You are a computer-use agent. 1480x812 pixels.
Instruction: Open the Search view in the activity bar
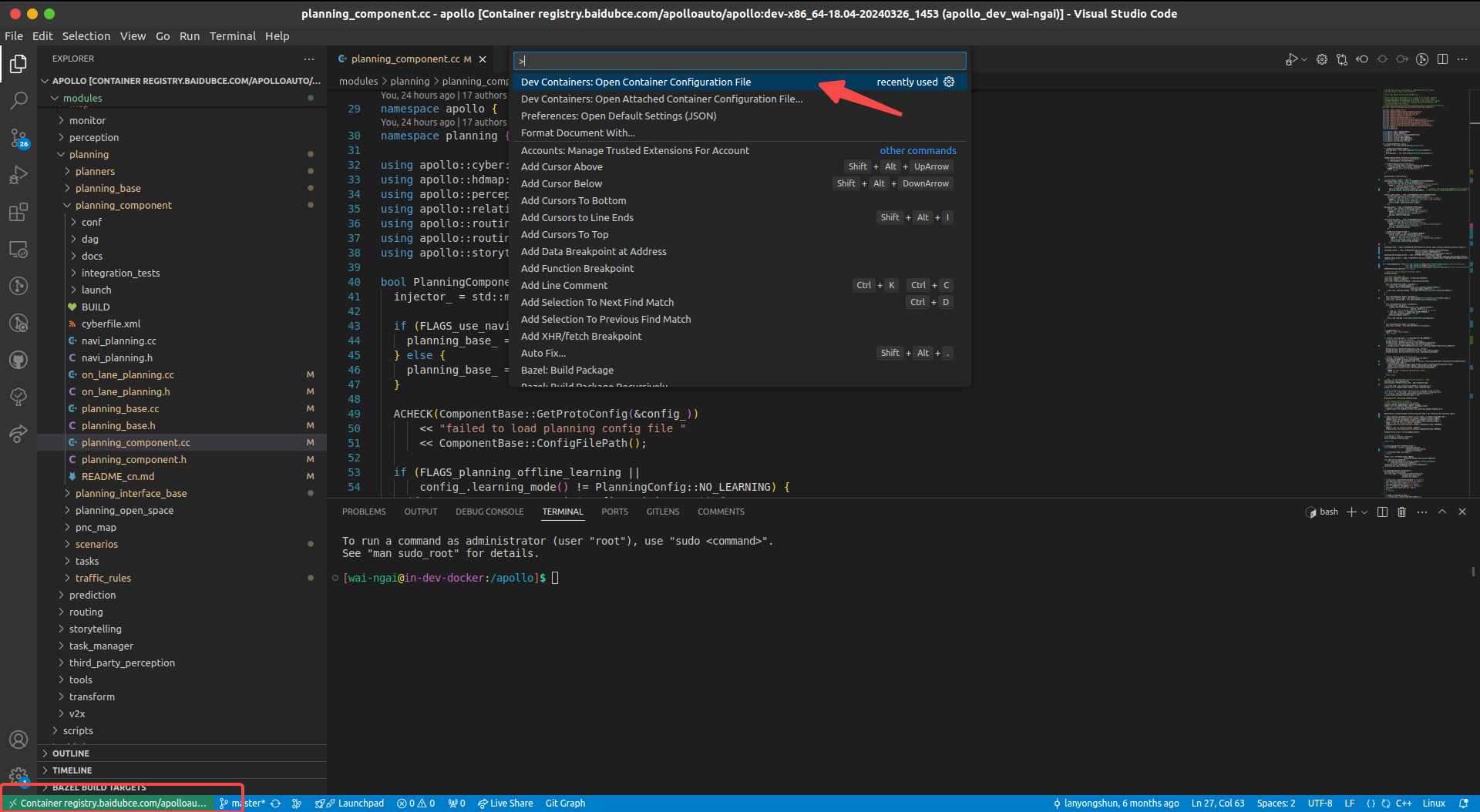click(x=18, y=100)
